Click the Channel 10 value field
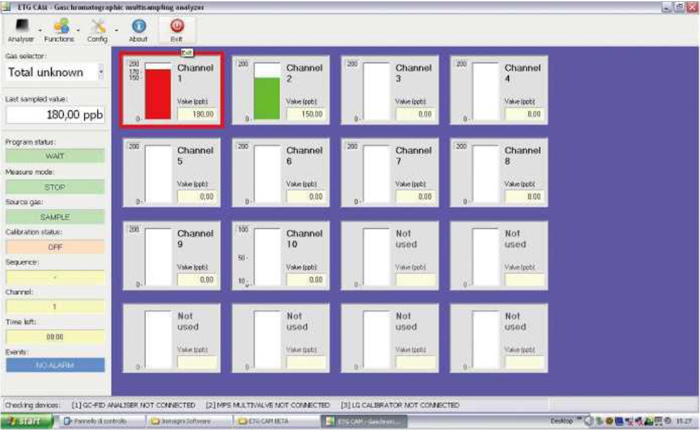 coord(306,280)
